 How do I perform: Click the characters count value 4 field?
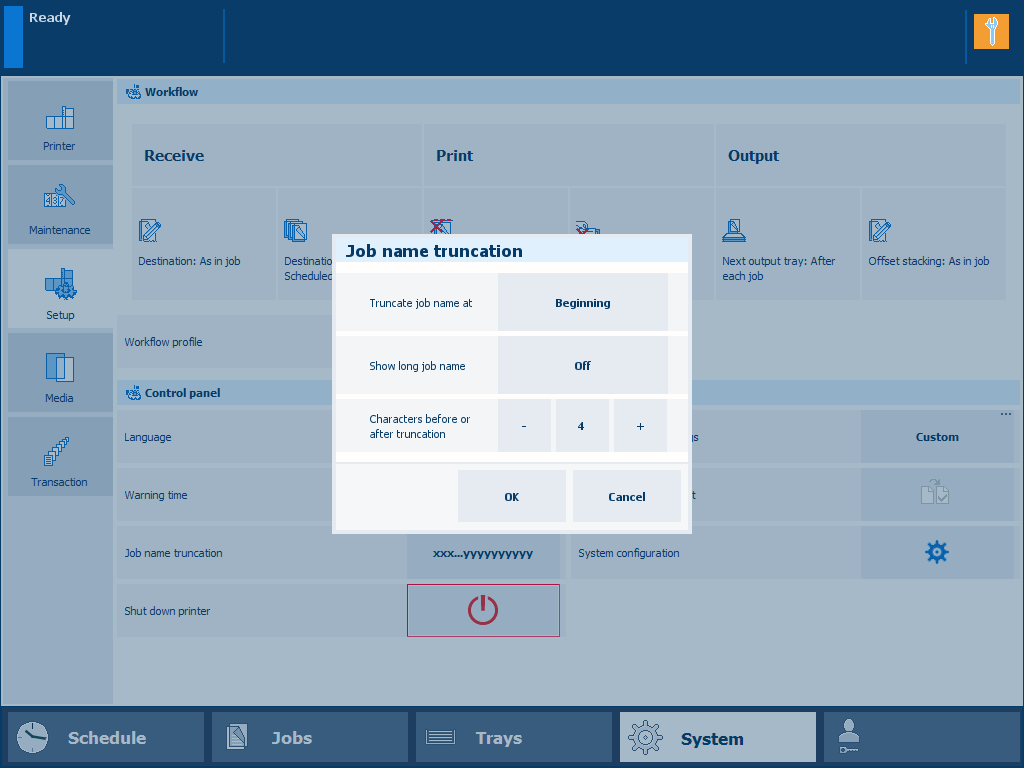click(582, 426)
